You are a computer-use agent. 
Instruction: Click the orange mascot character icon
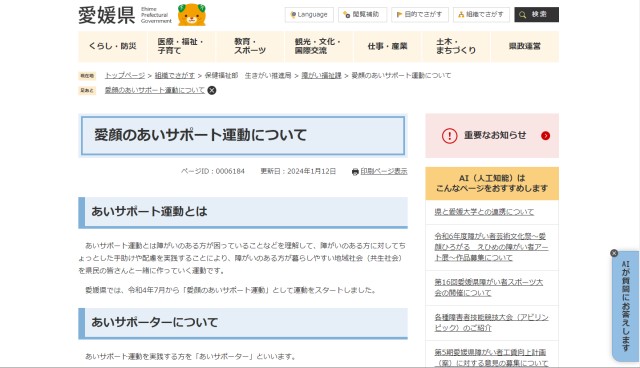tap(191, 15)
